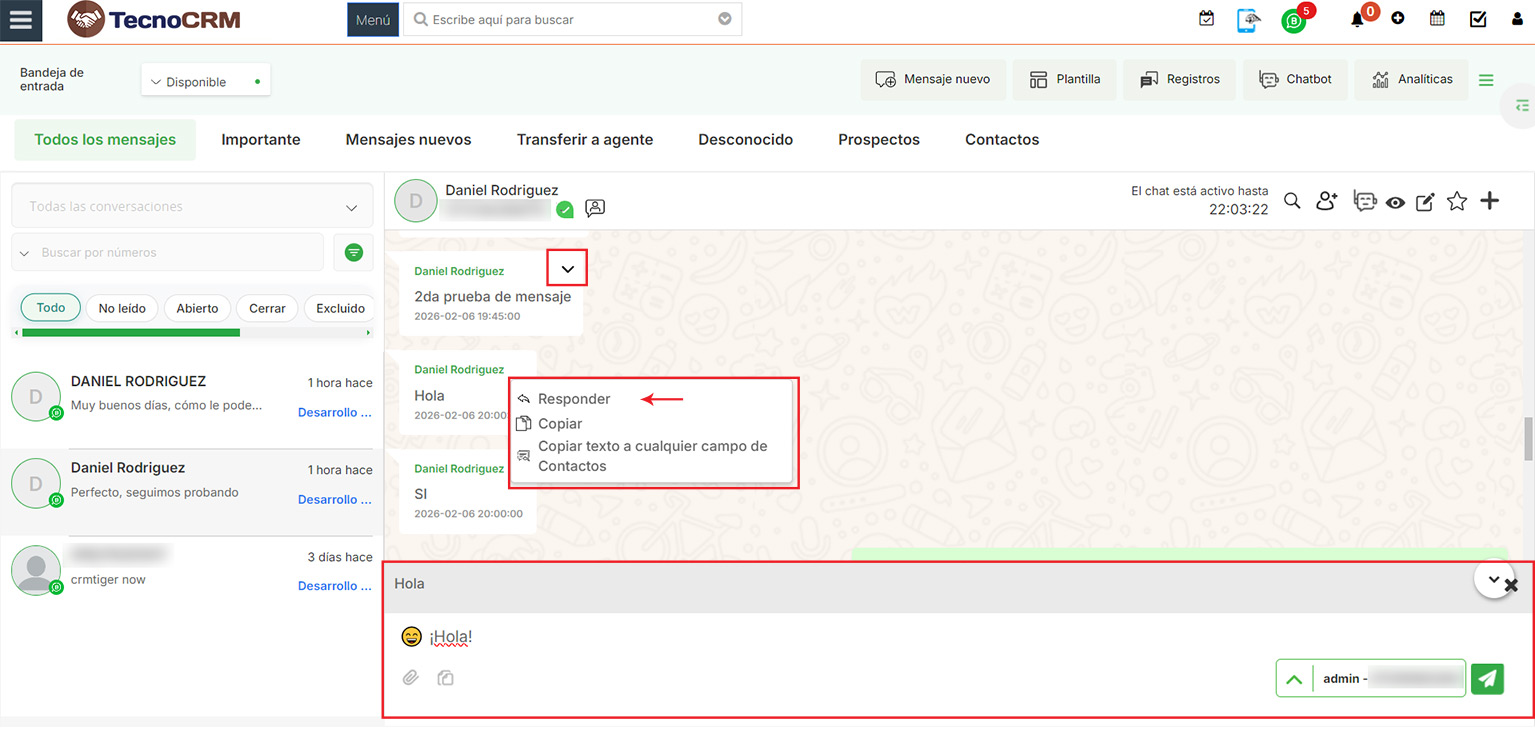Image resolution: width=1535 pixels, height=730 pixels.
Task: Choose 'Responder' in the context menu
Action: [574, 399]
